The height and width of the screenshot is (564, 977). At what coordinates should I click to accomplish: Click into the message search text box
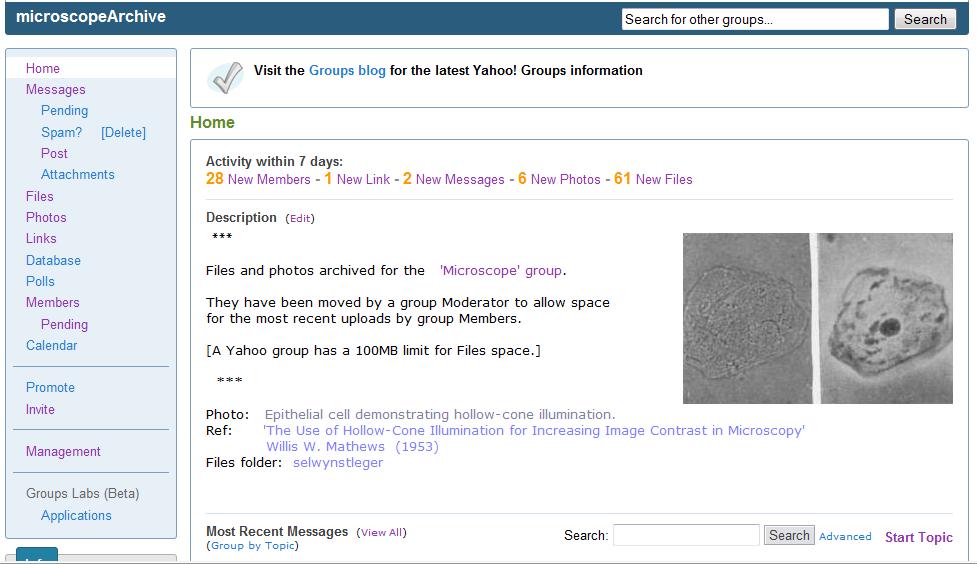[x=686, y=535]
